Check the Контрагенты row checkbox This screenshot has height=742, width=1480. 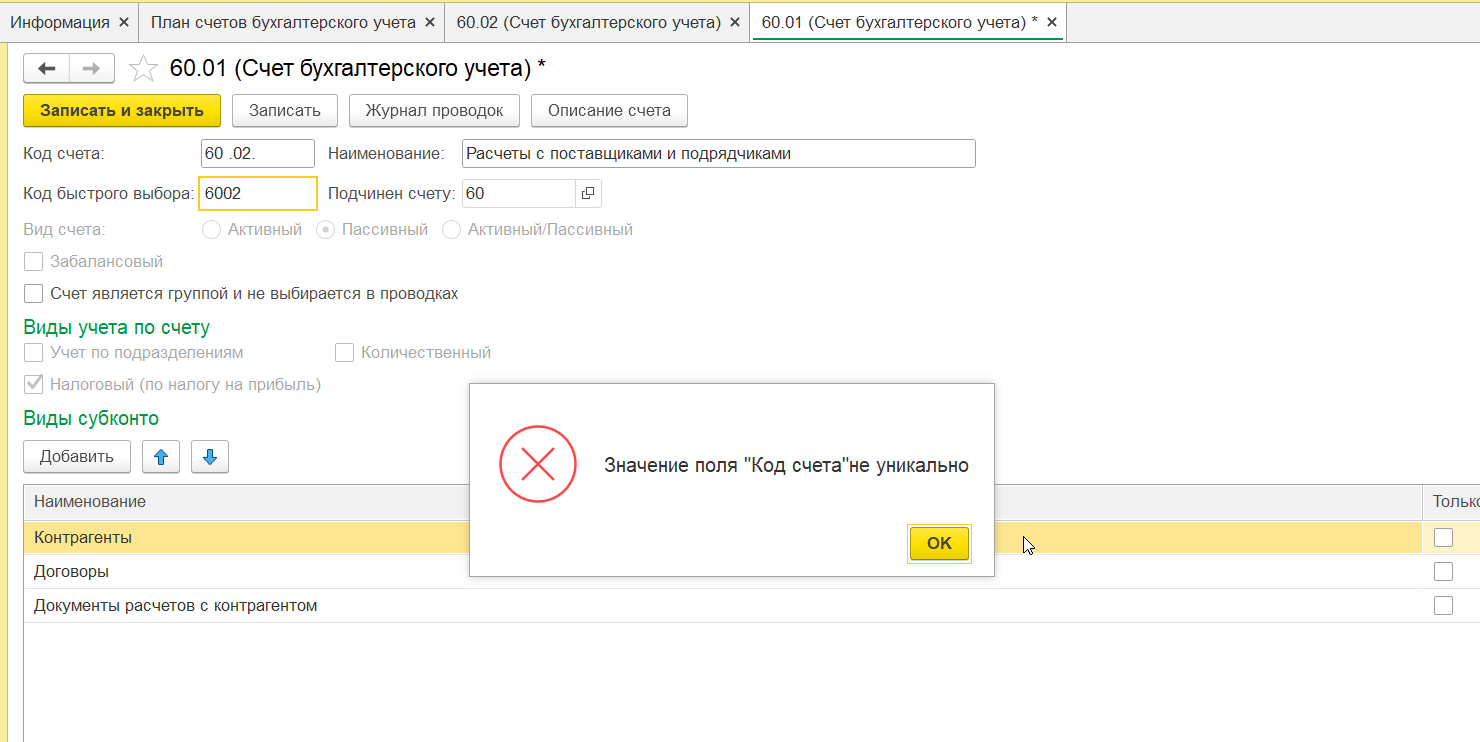[1443, 537]
